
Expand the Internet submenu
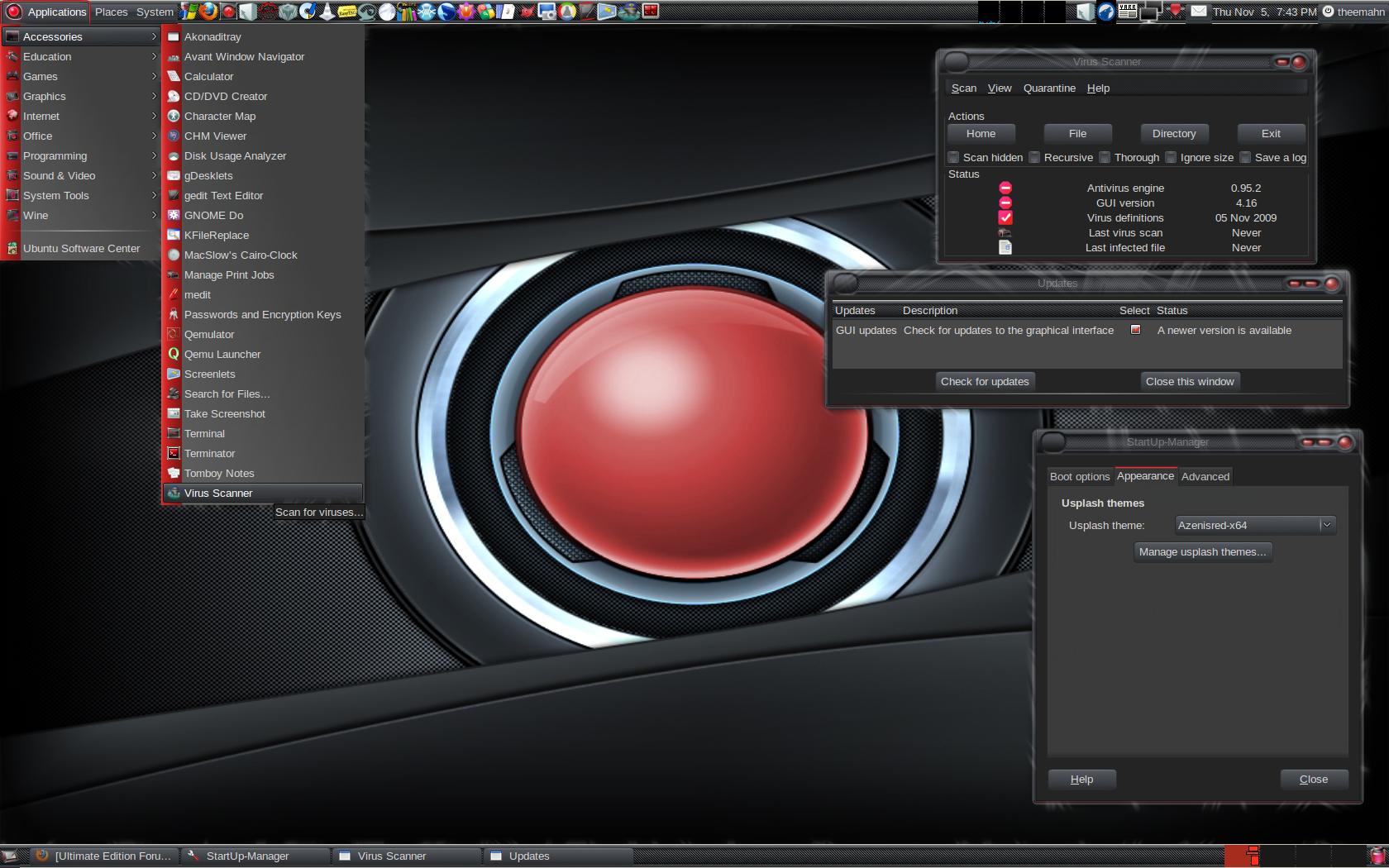pyautogui.click(x=81, y=116)
